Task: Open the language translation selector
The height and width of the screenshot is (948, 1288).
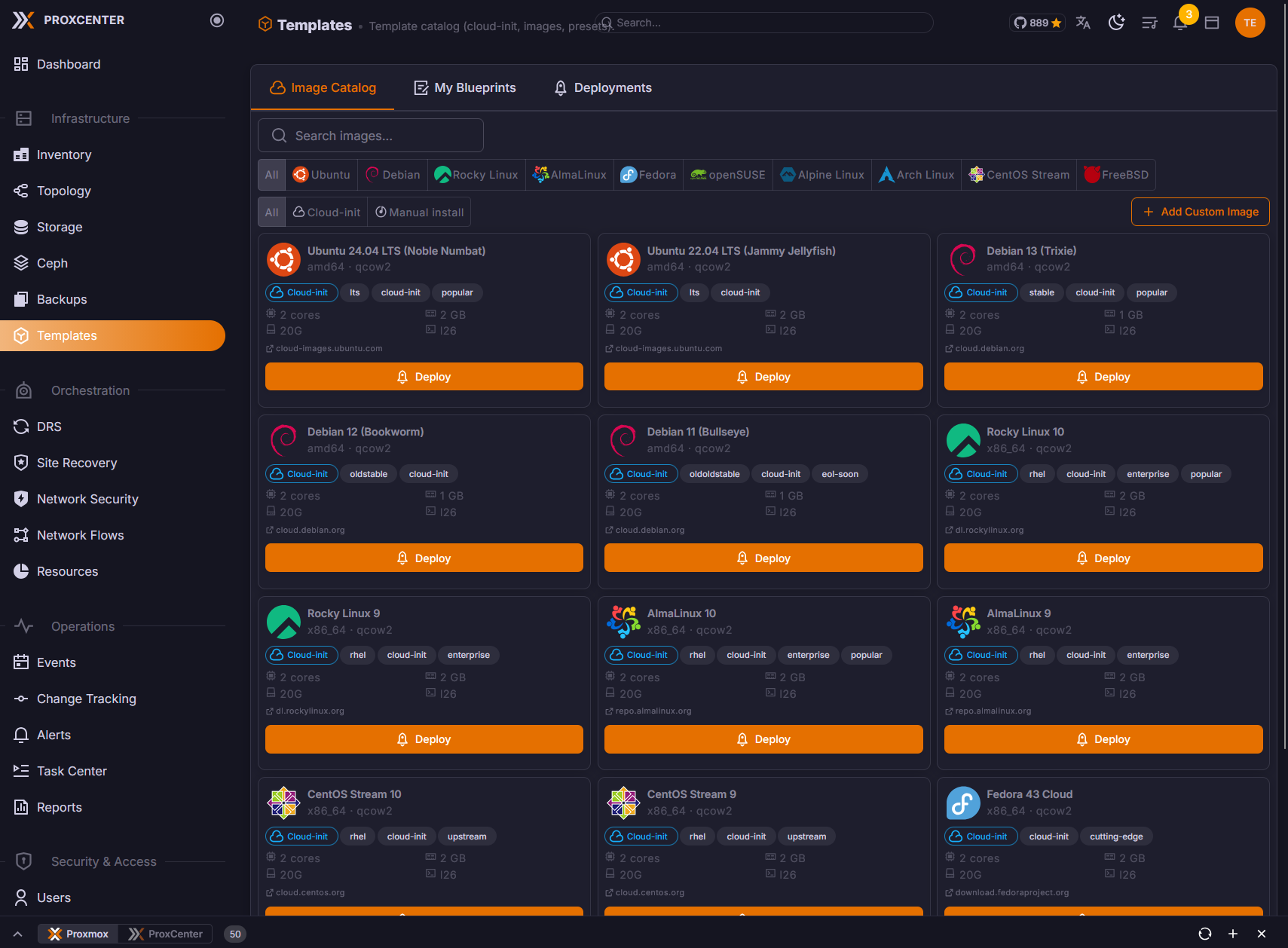Action: pos(1083,23)
